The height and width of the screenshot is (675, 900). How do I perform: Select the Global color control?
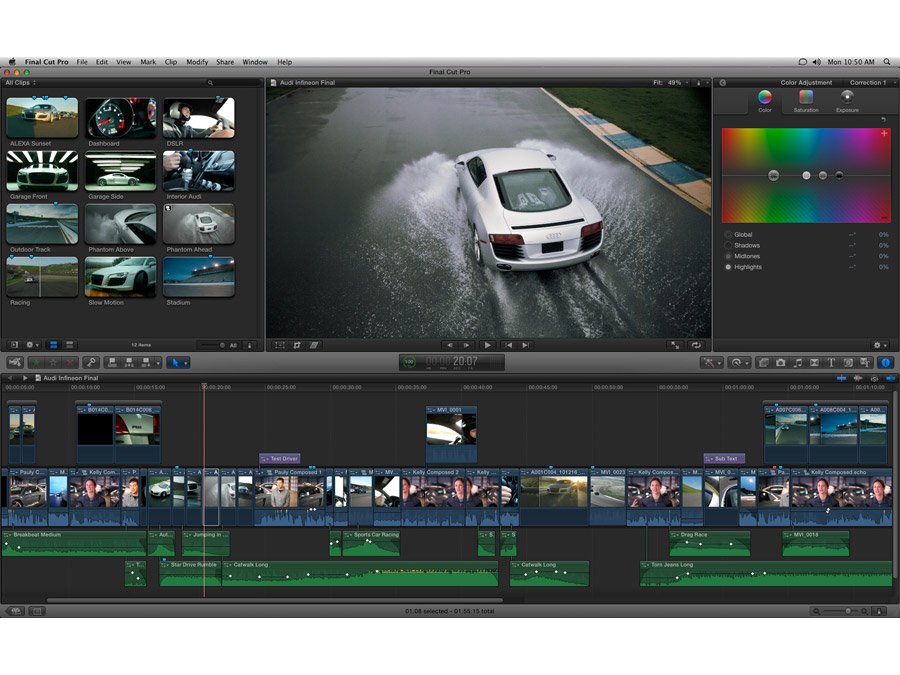coord(743,235)
